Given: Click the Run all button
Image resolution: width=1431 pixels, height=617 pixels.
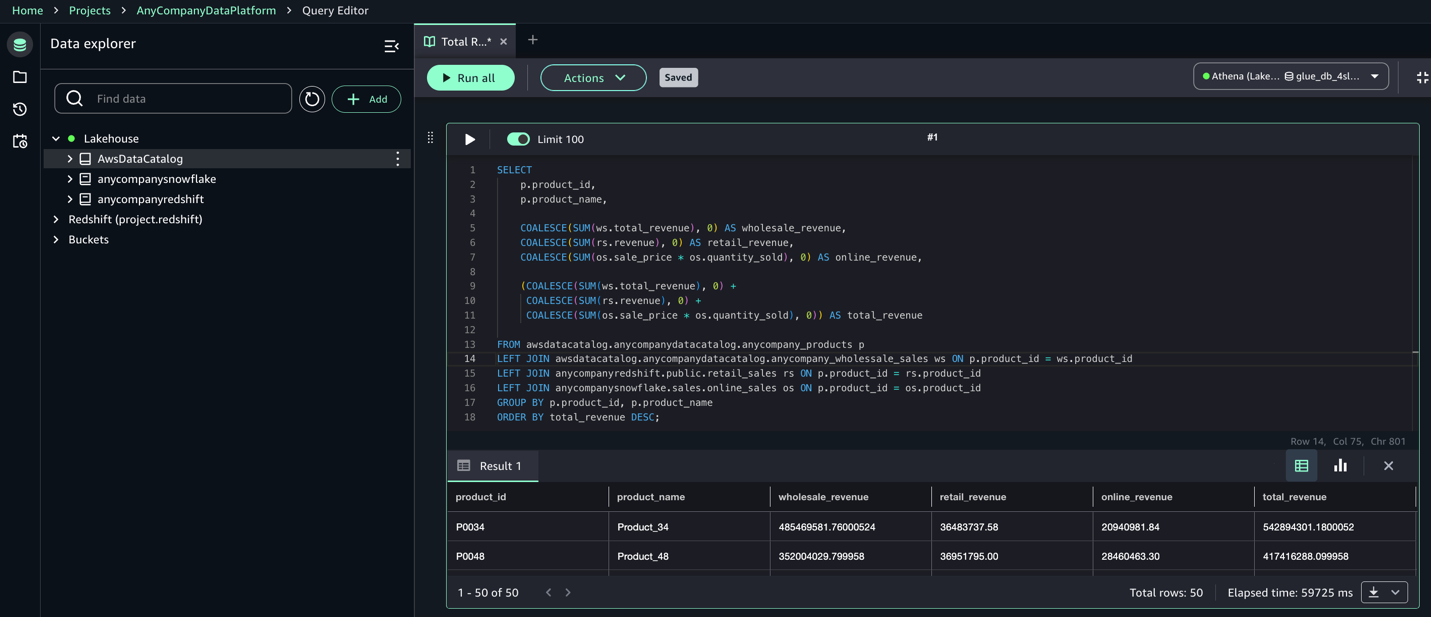Looking at the screenshot, I should (x=470, y=78).
